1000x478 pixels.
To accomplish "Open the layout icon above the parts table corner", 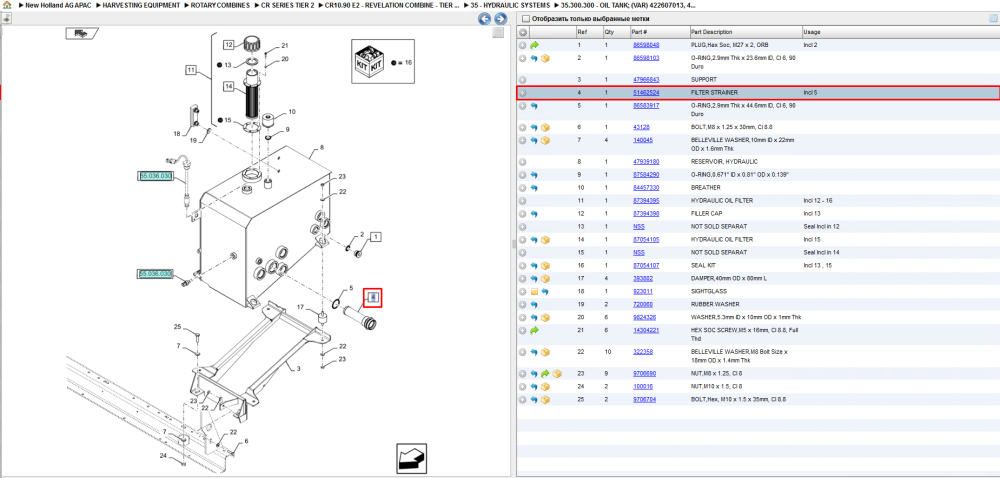I will (x=993, y=18).
